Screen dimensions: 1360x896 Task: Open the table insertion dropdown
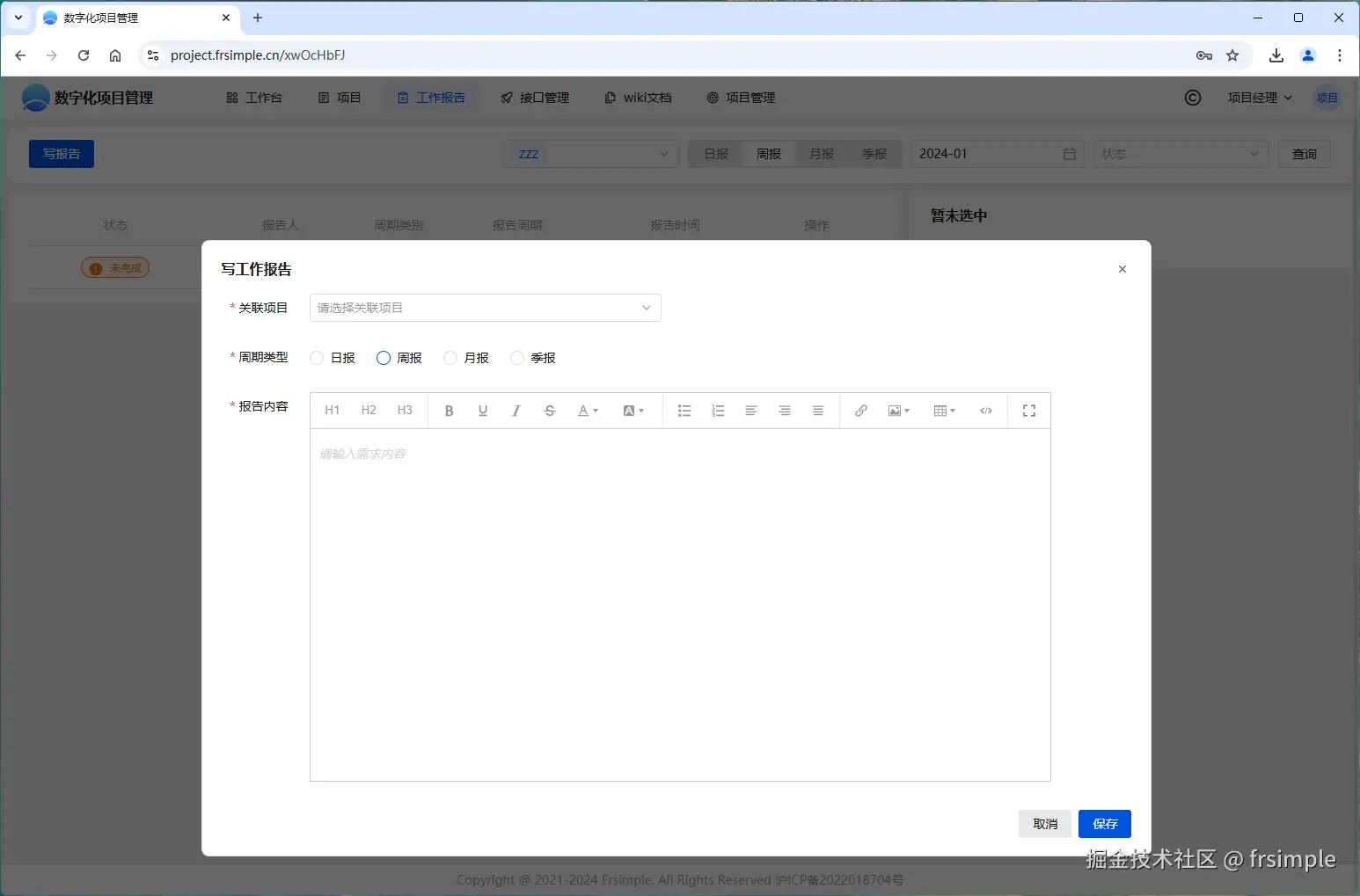(944, 410)
